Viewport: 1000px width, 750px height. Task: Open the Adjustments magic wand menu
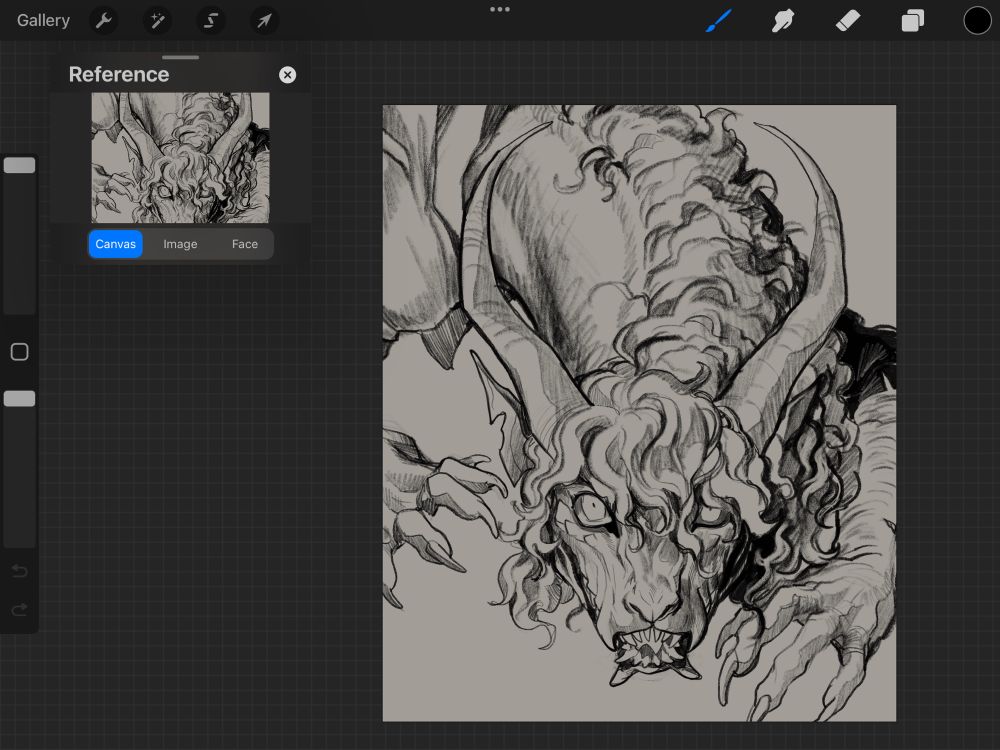(157, 20)
